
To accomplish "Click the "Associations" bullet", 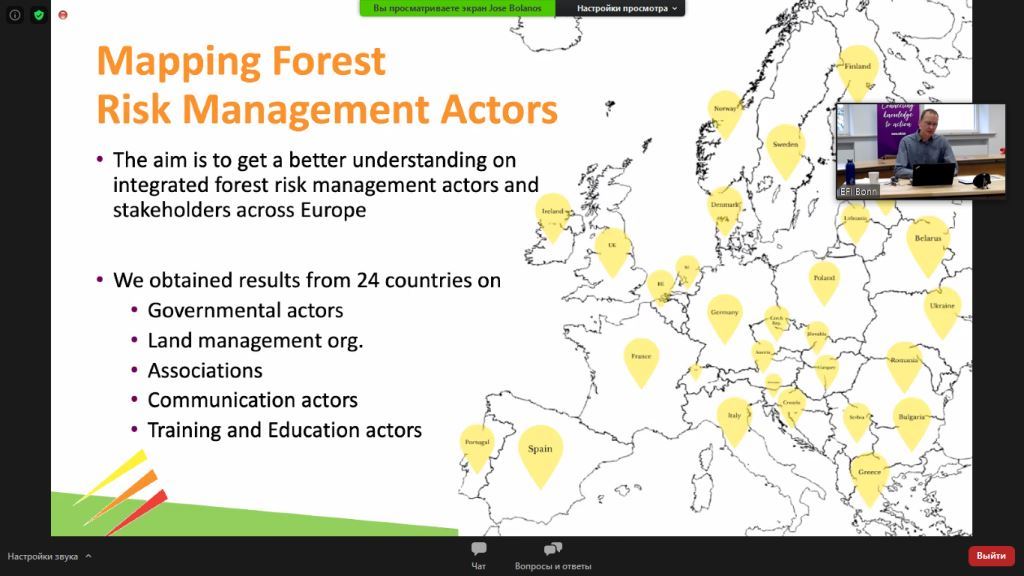I will coord(204,370).
